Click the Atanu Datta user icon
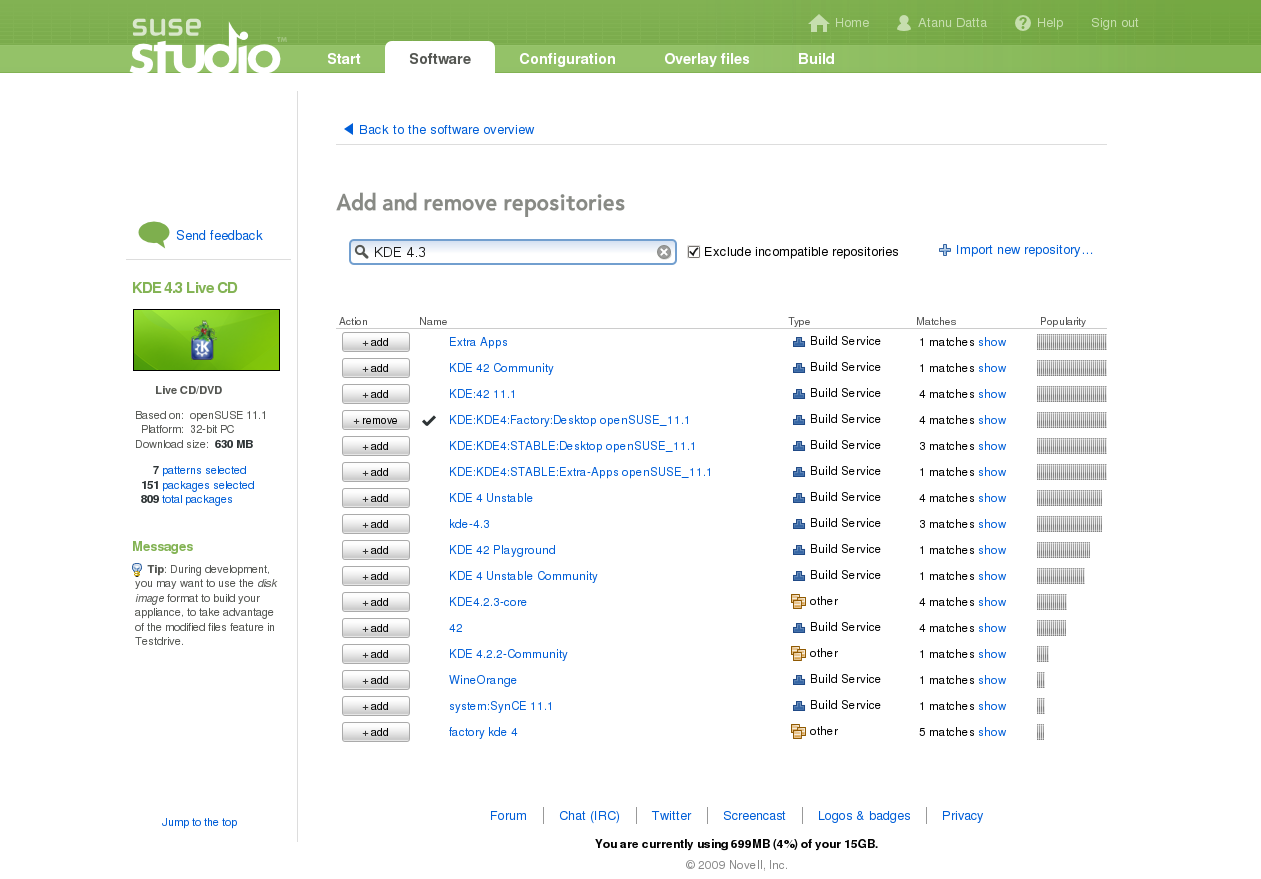The image size is (1261, 879). click(x=904, y=23)
